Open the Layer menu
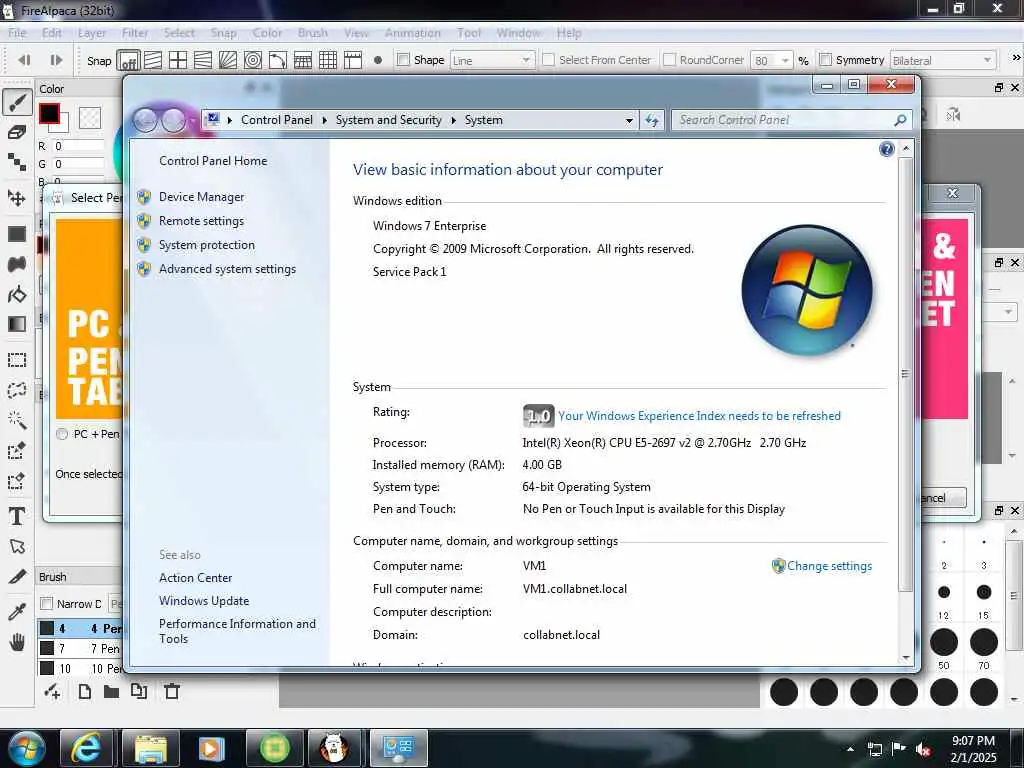The width and height of the screenshot is (1024, 768). click(91, 33)
